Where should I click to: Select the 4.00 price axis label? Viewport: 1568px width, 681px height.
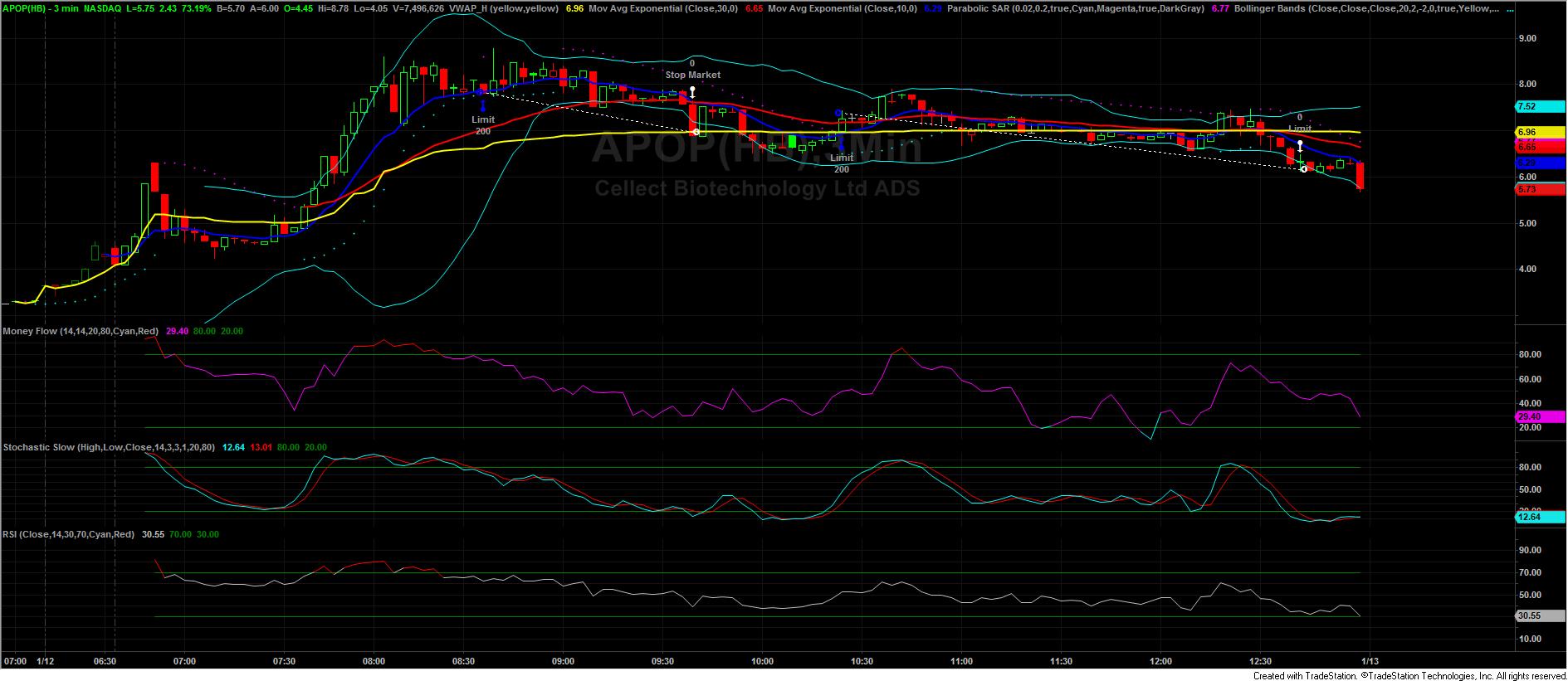pyautogui.click(x=1526, y=269)
